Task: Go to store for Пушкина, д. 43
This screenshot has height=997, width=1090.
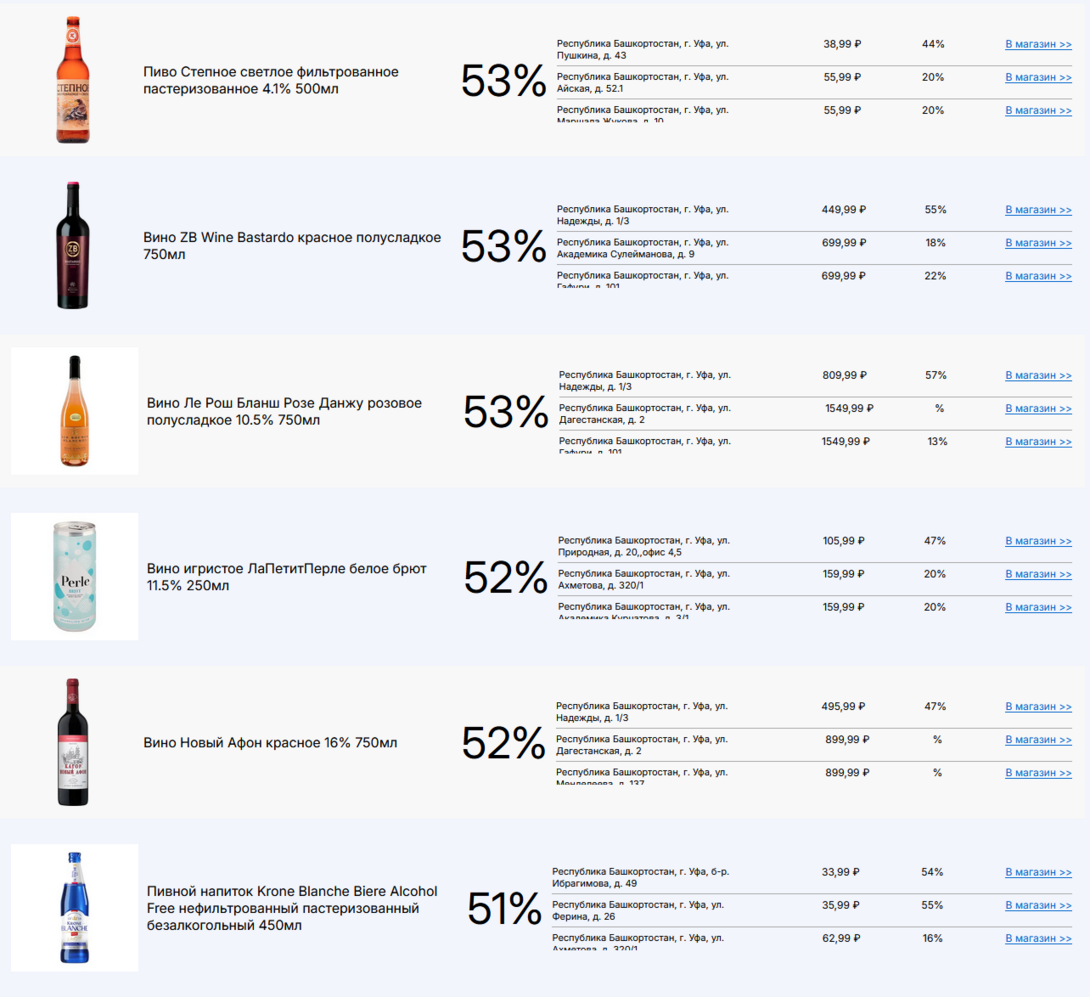Action: (x=1038, y=44)
